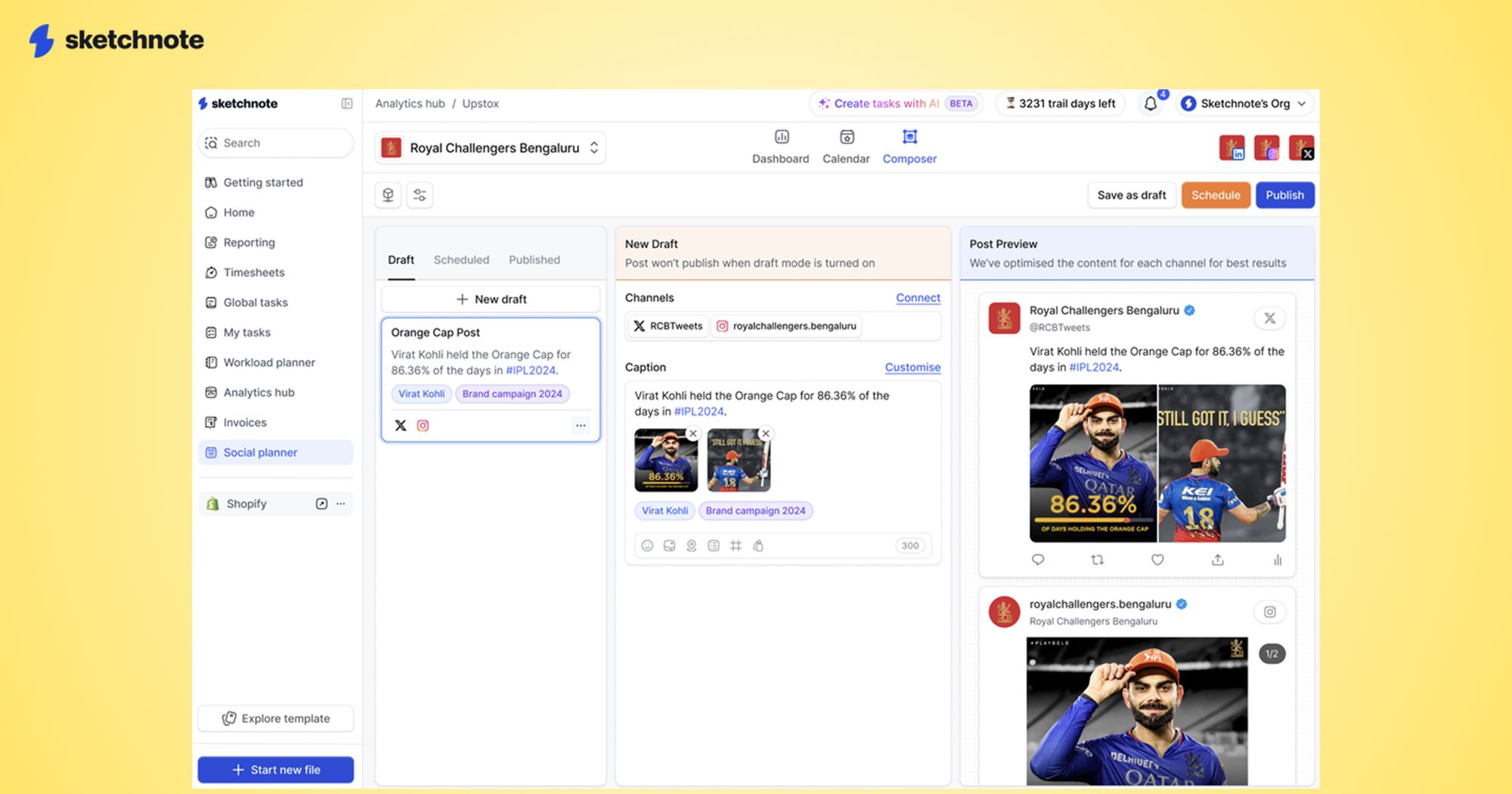Select the Published tab

click(x=534, y=260)
